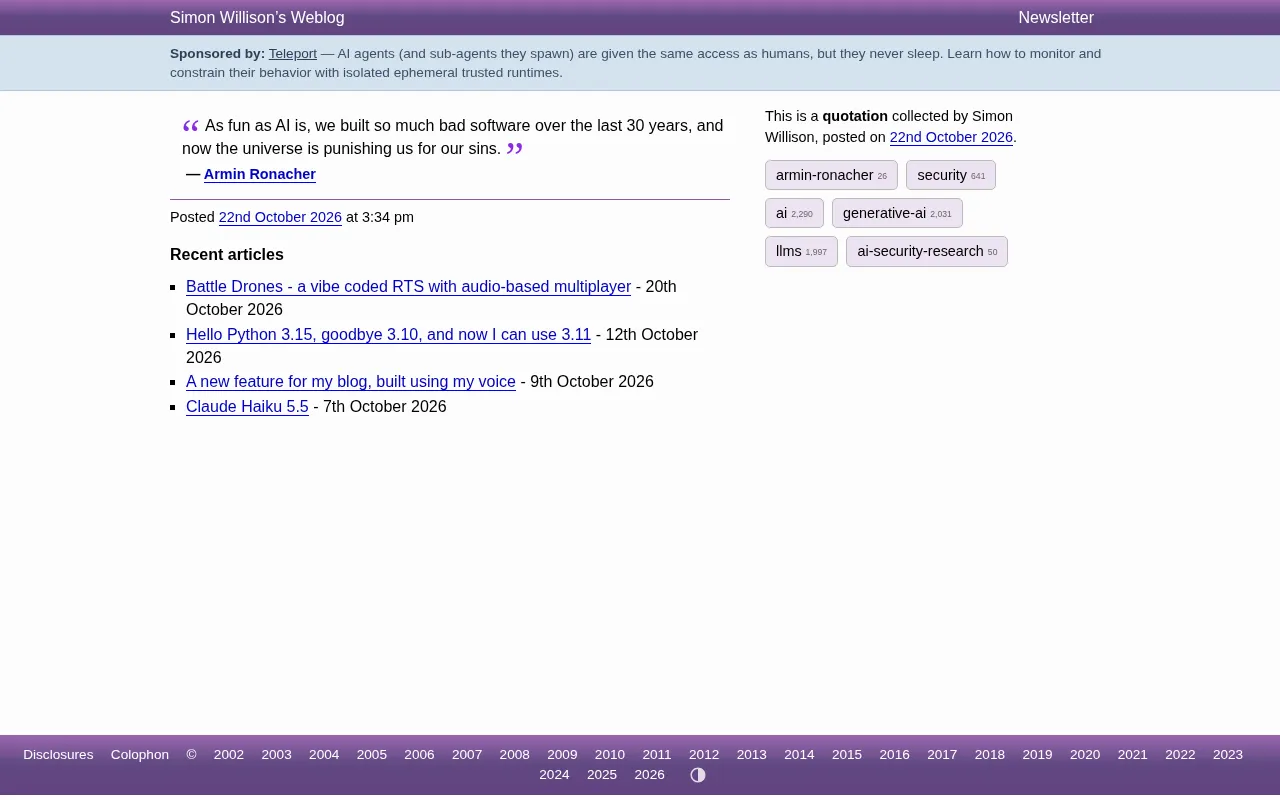Select the armin-ronacher tag

(831, 175)
